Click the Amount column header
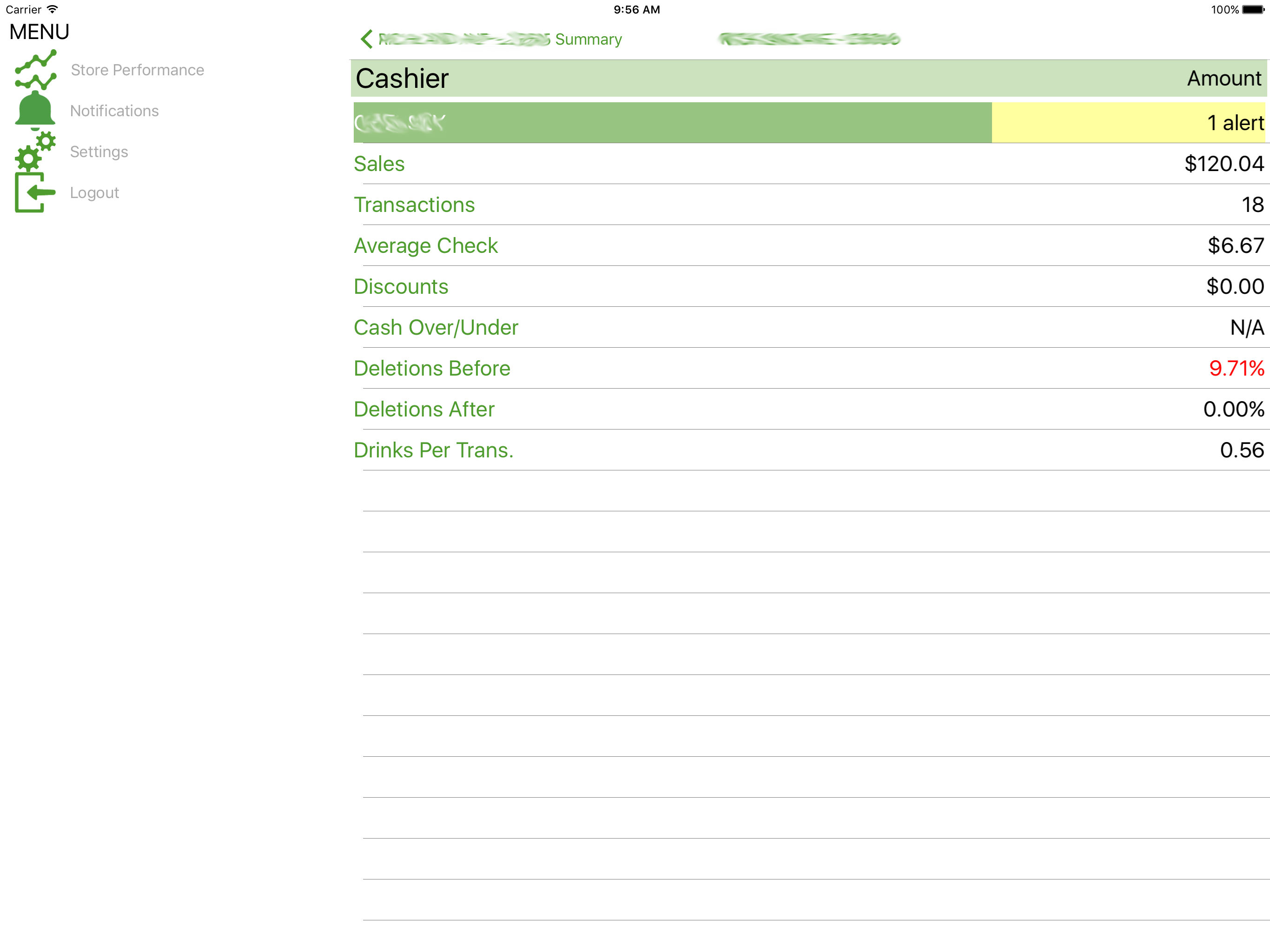This screenshot has height=952, width=1270. click(x=1224, y=78)
